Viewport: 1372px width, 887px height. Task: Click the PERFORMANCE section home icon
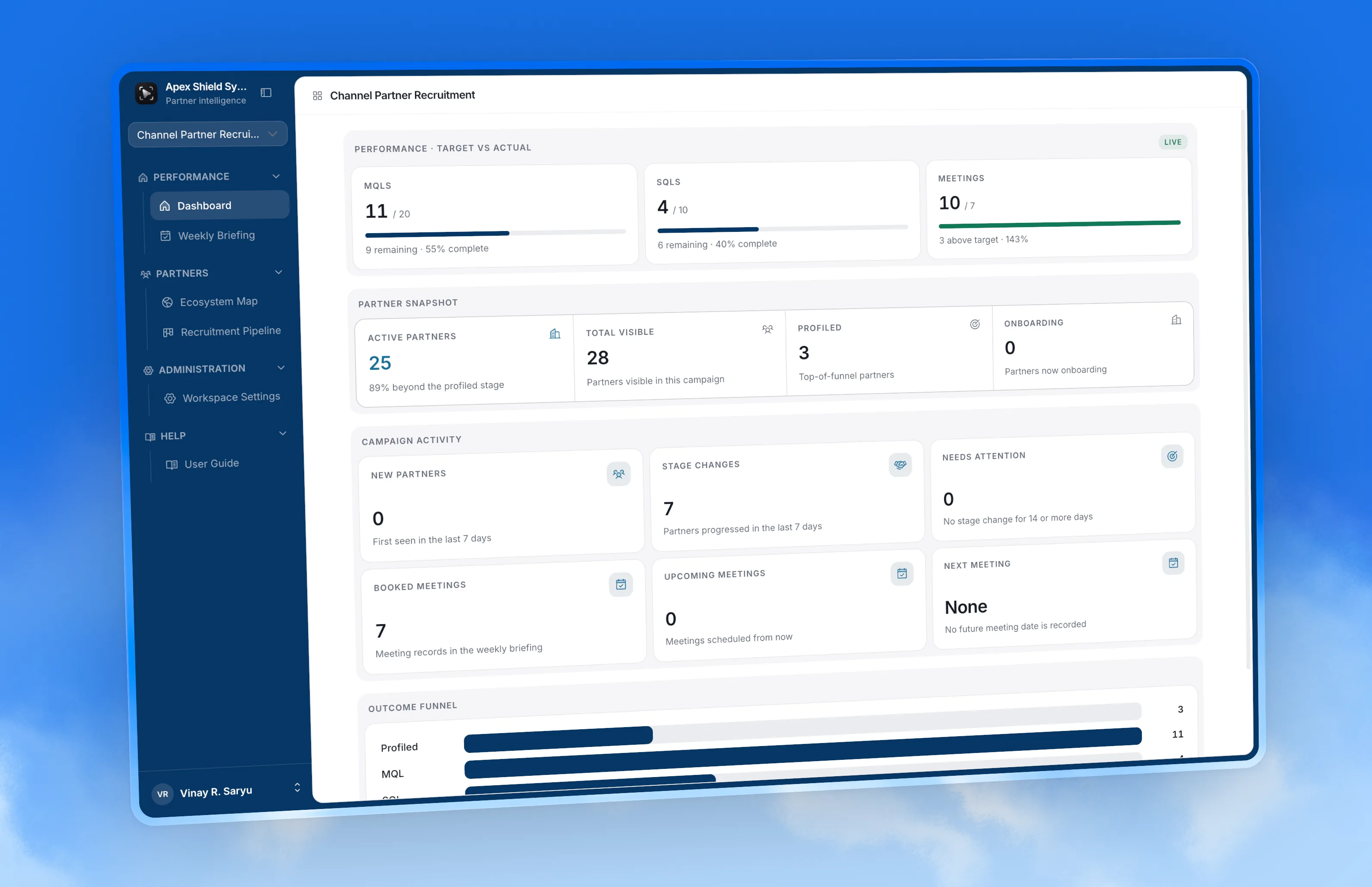[143, 178]
